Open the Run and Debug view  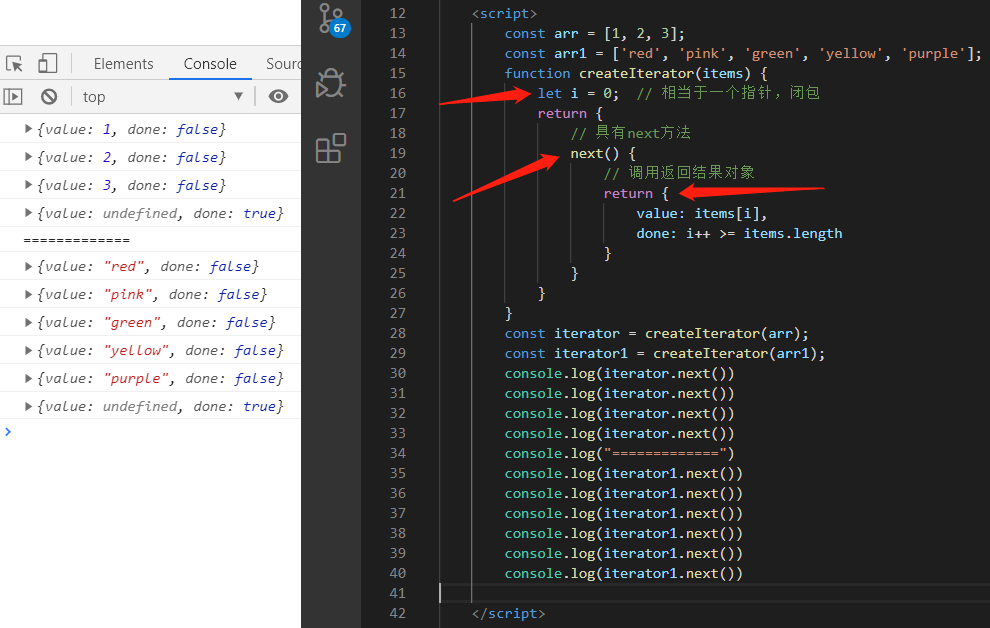(x=331, y=83)
